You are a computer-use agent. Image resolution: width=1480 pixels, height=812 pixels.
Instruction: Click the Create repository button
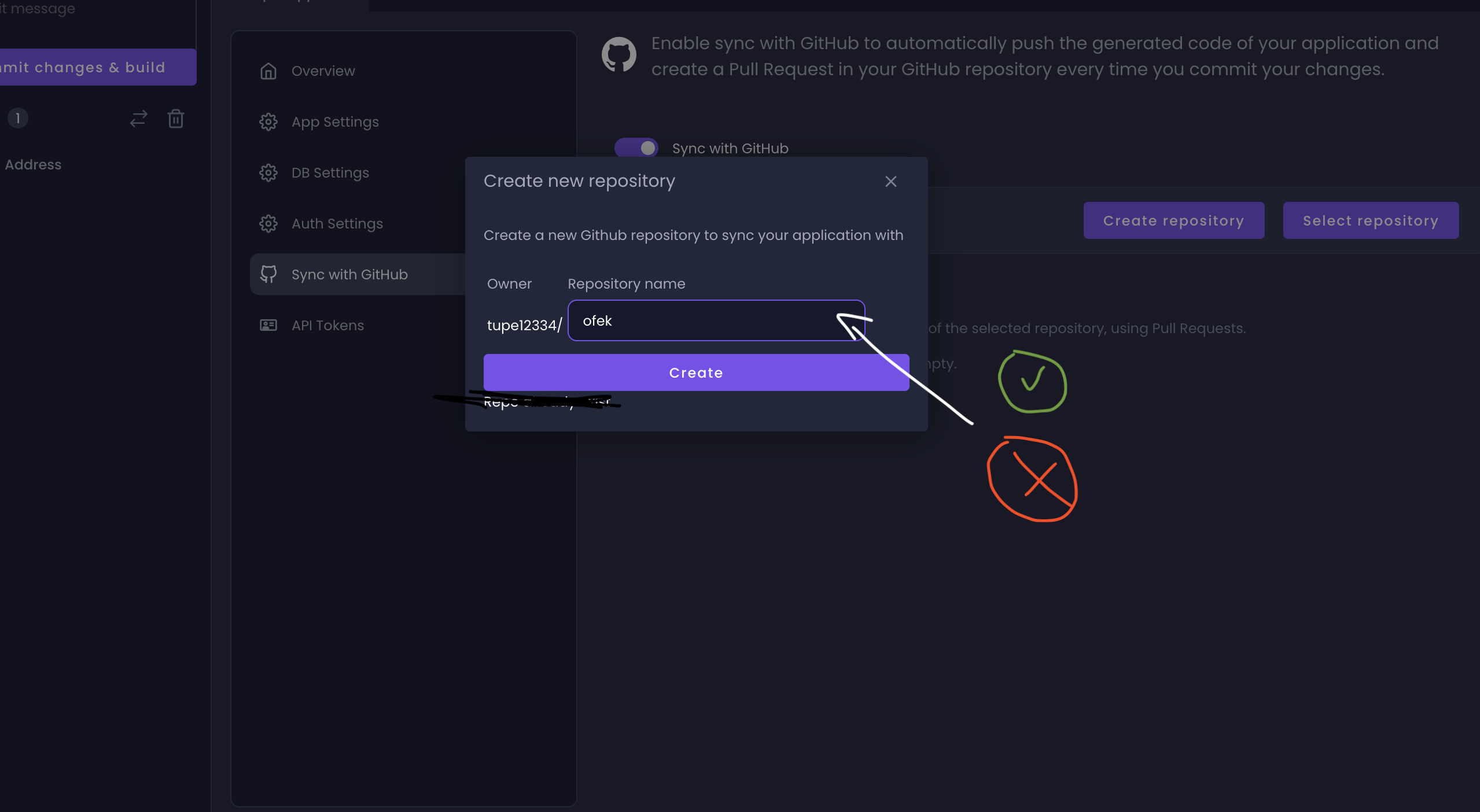1174,220
